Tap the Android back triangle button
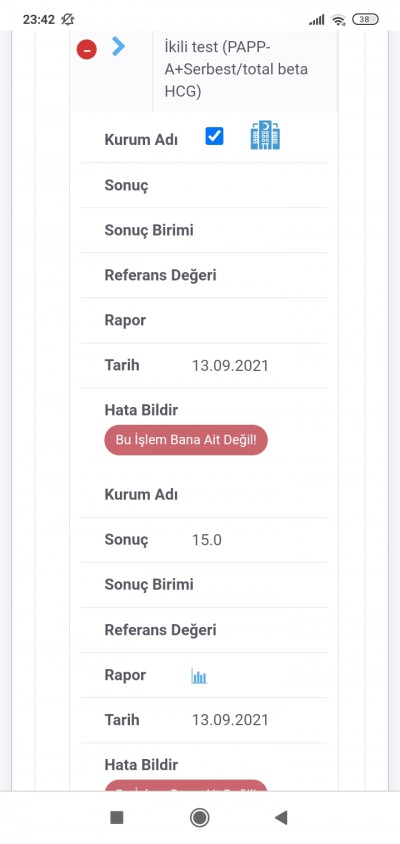Screen dimensions: 400x844 (281, 818)
